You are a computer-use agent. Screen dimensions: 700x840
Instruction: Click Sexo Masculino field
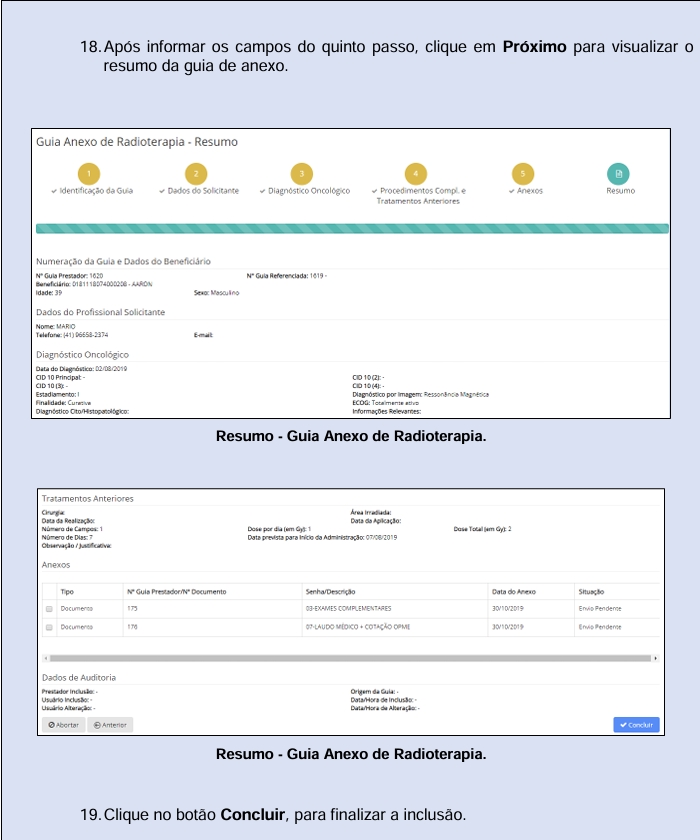tap(216, 293)
